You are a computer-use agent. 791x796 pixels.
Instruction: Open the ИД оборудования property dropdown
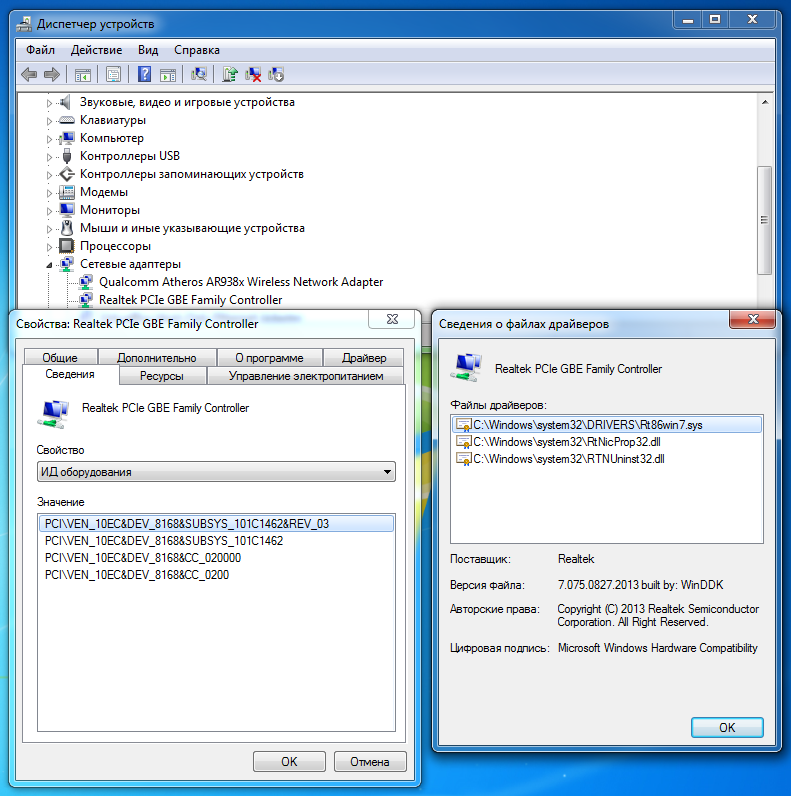216,472
